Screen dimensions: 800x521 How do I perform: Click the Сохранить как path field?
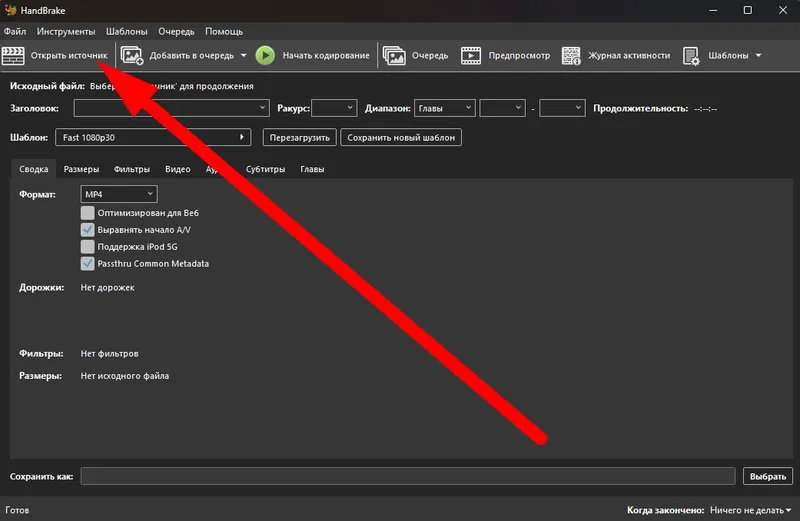(x=408, y=476)
